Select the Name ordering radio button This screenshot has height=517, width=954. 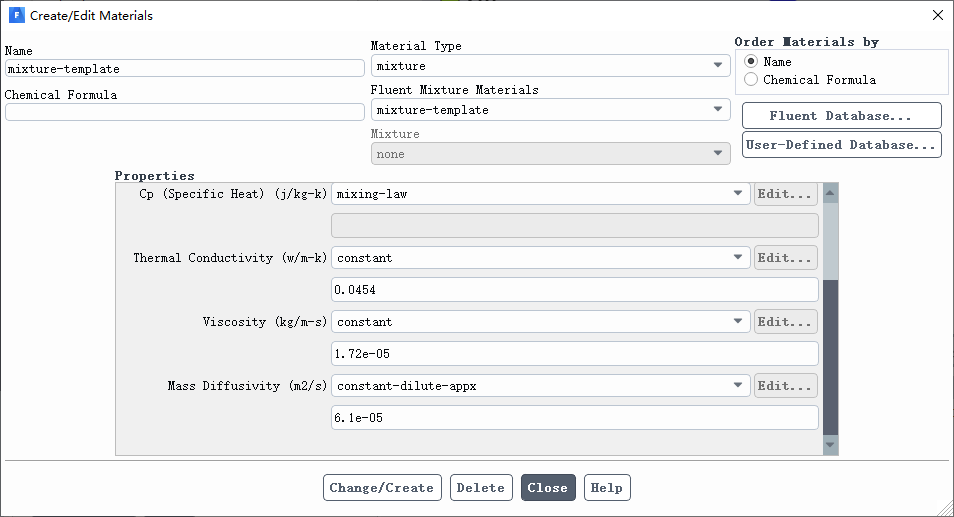(x=751, y=61)
